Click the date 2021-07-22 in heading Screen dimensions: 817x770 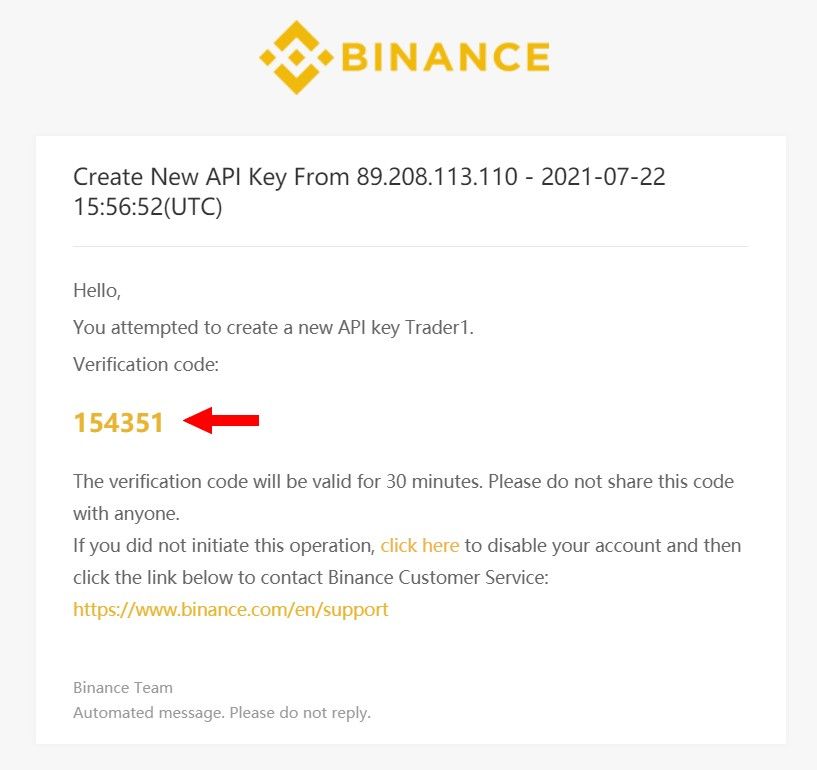tap(603, 177)
